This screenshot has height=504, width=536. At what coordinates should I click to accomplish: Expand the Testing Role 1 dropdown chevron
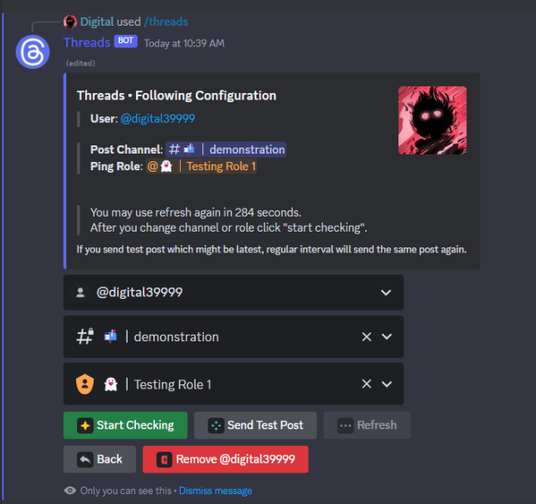pos(387,384)
